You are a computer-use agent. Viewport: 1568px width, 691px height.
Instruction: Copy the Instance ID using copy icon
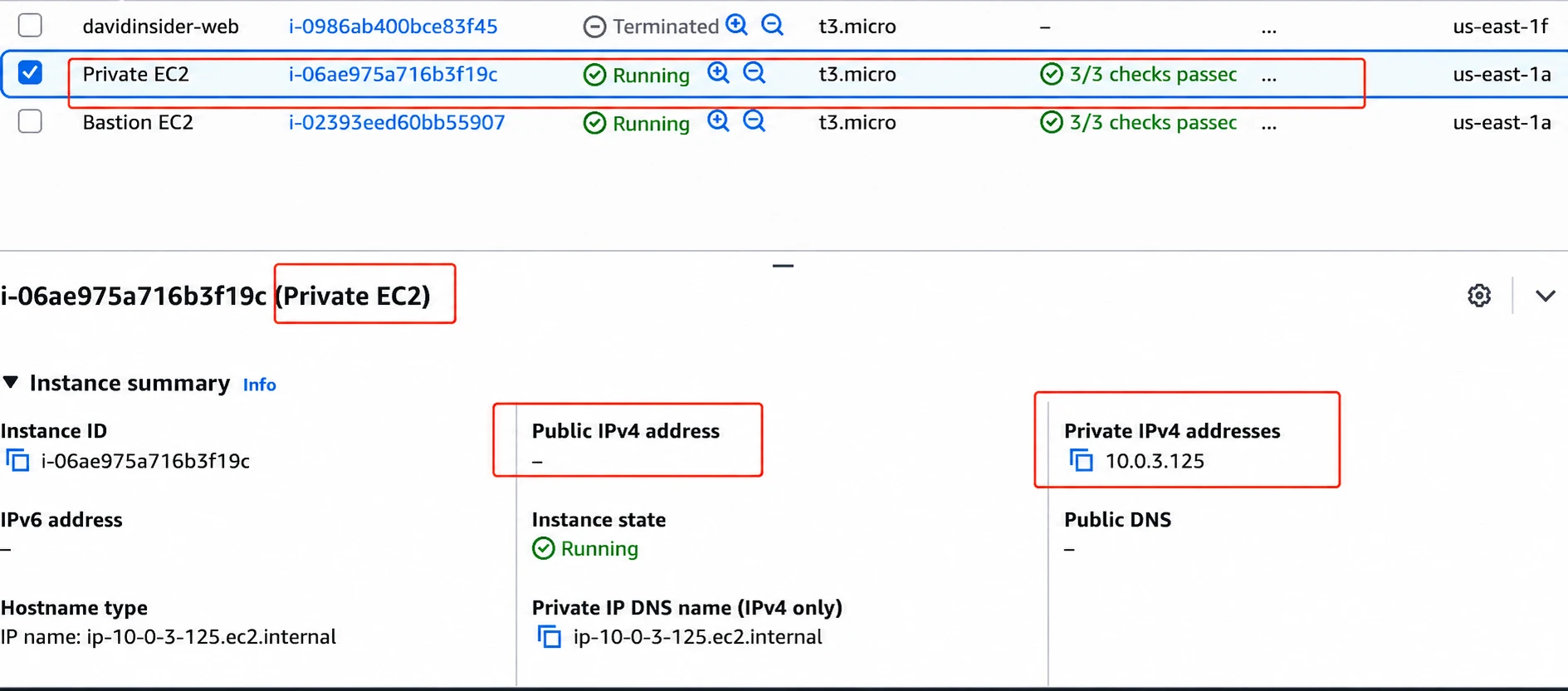pyautogui.click(x=17, y=460)
